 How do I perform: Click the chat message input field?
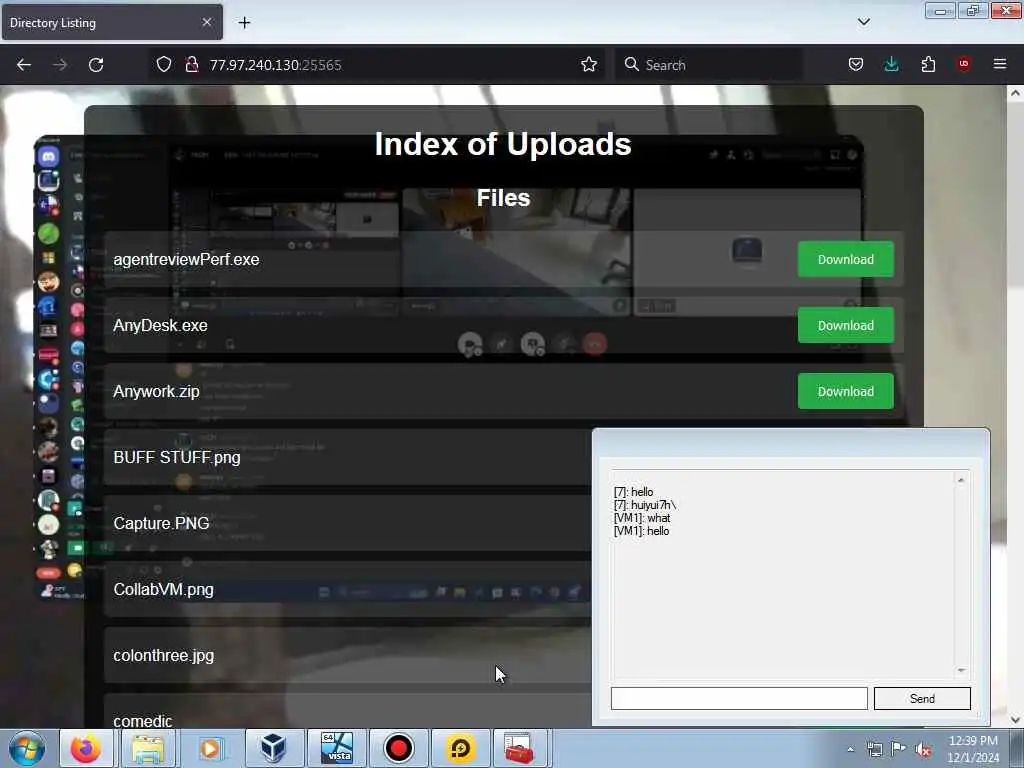click(x=739, y=698)
